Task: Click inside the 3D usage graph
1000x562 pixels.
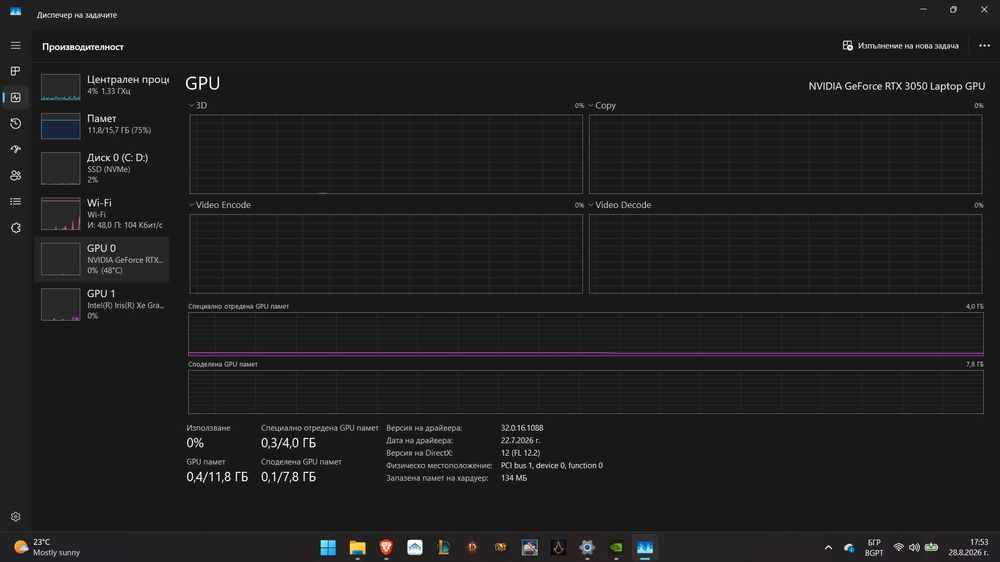Action: (x=386, y=154)
